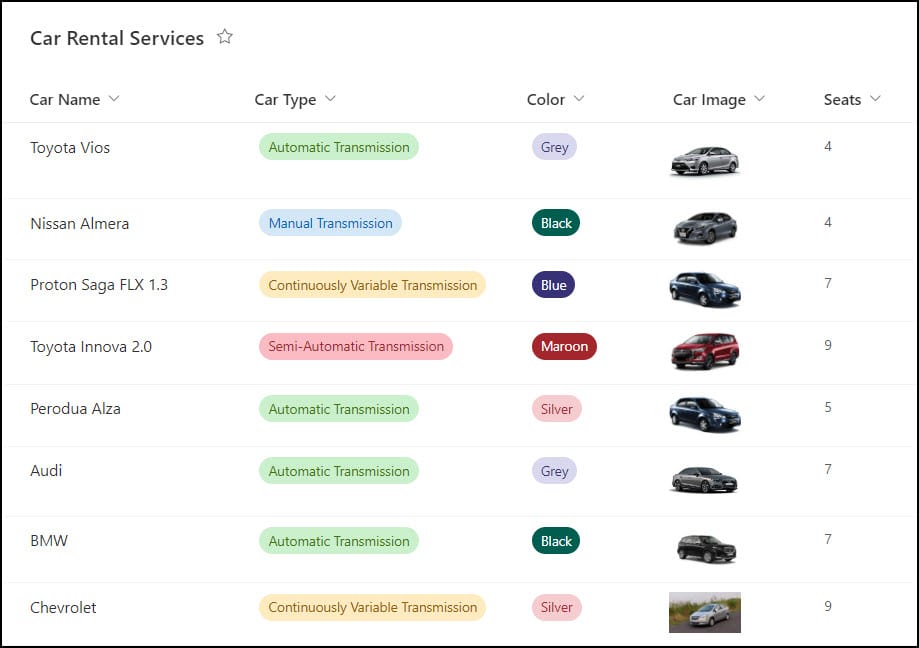Open the Car Name column dropdown
The width and height of the screenshot is (919, 648).
click(x=114, y=98)
